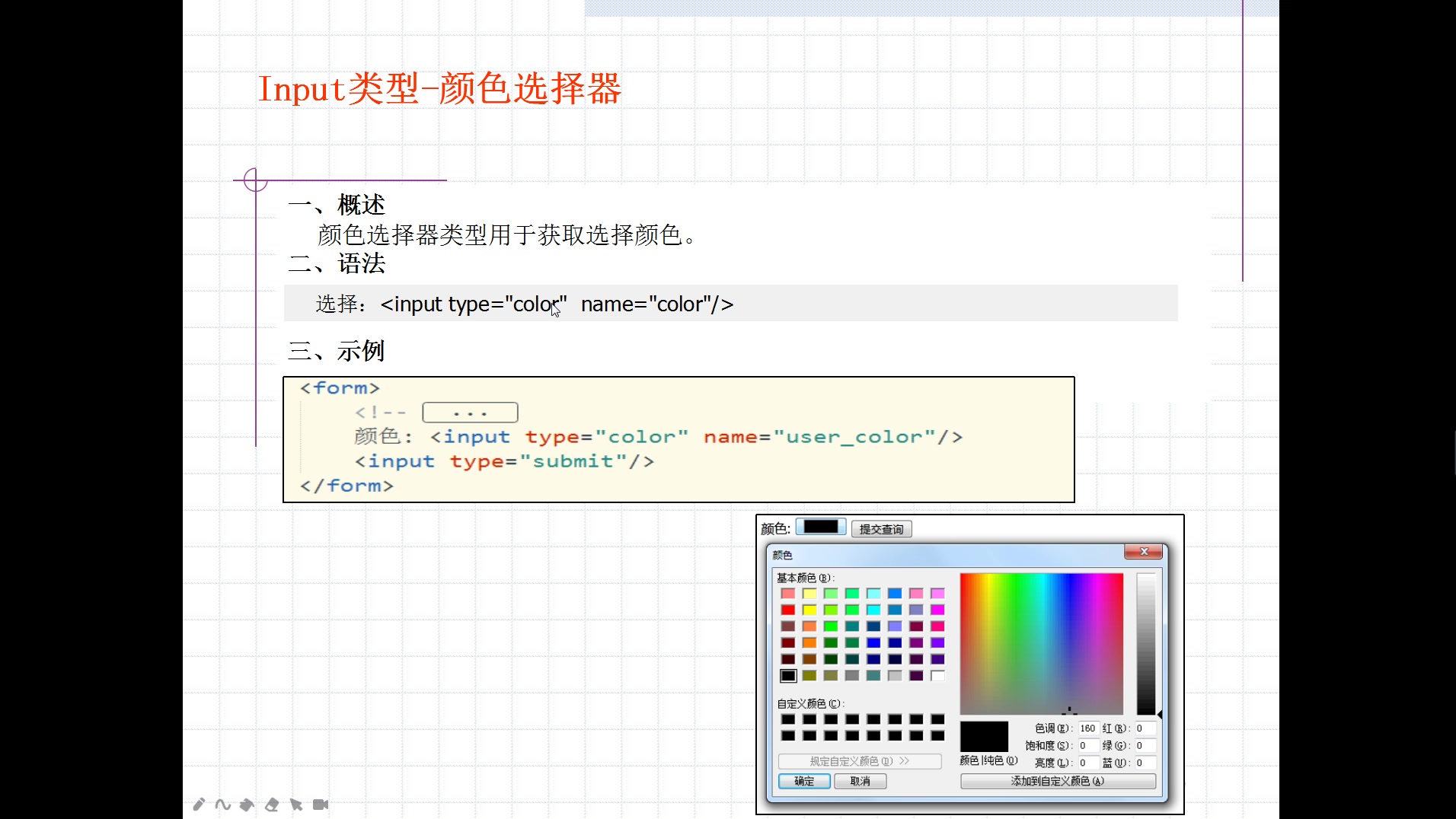1456x819 pixels.
Task: Pick the cyan basic color swatch
Action: point(873,610)
